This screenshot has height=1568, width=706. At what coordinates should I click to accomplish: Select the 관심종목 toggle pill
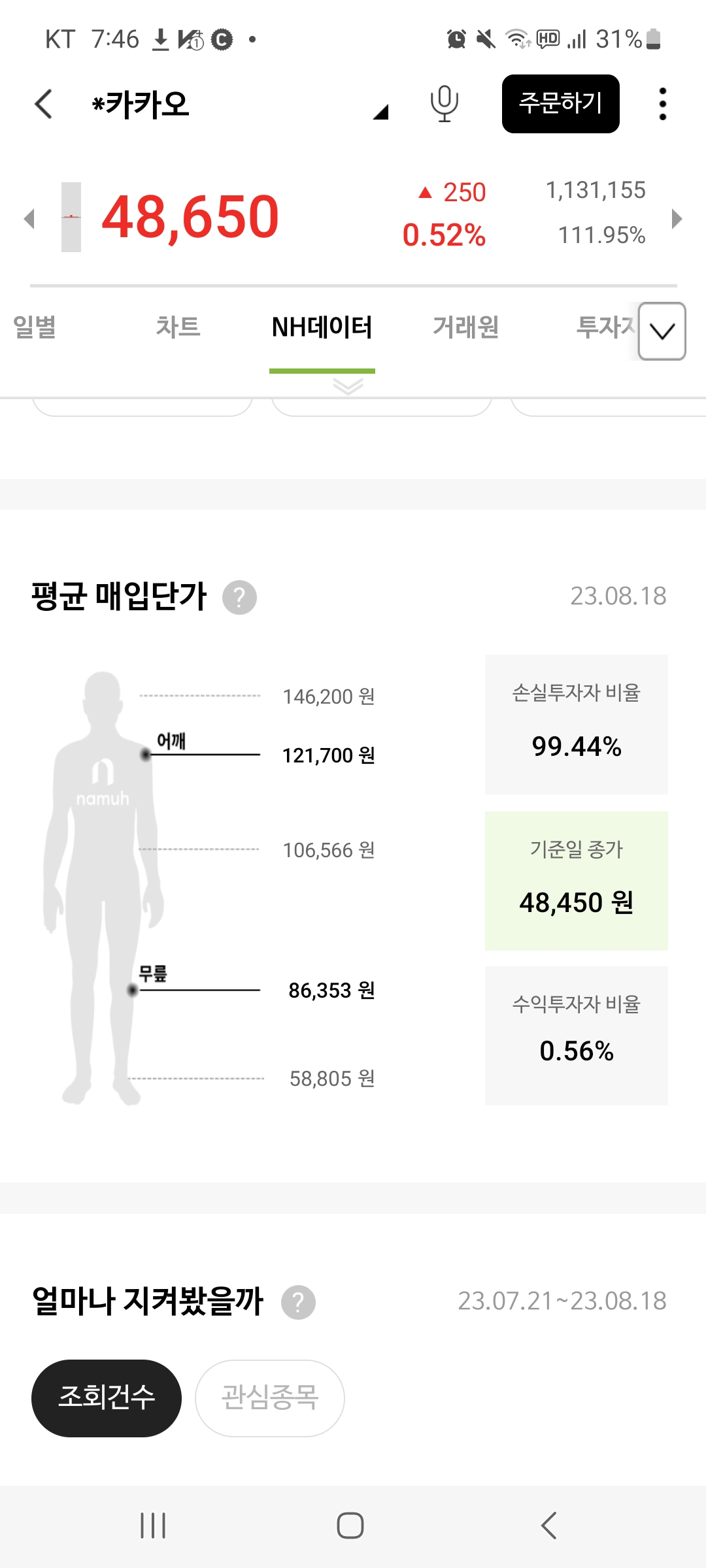(270, 1398)
